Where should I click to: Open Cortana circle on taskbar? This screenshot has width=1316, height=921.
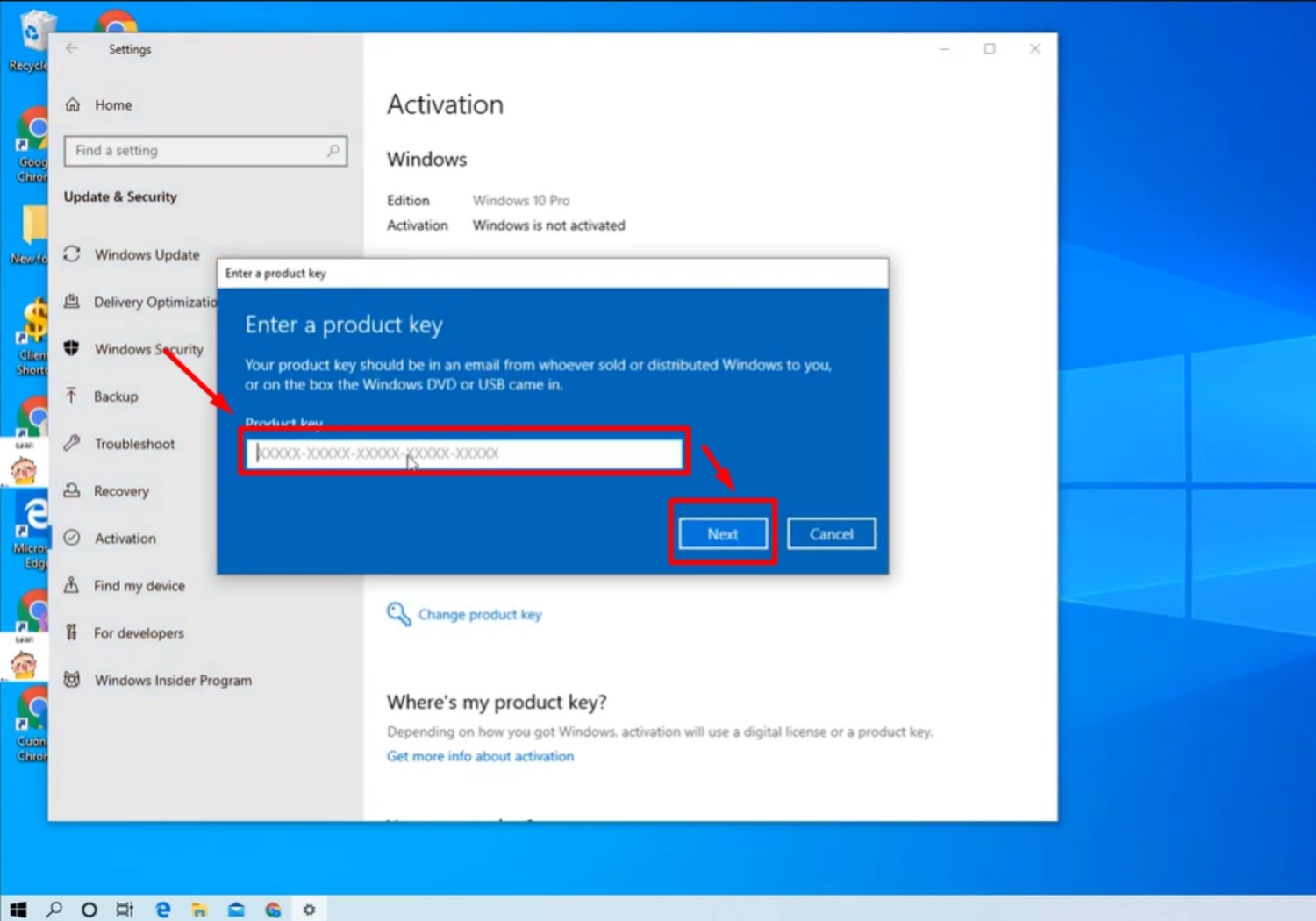tap(89, 910)
